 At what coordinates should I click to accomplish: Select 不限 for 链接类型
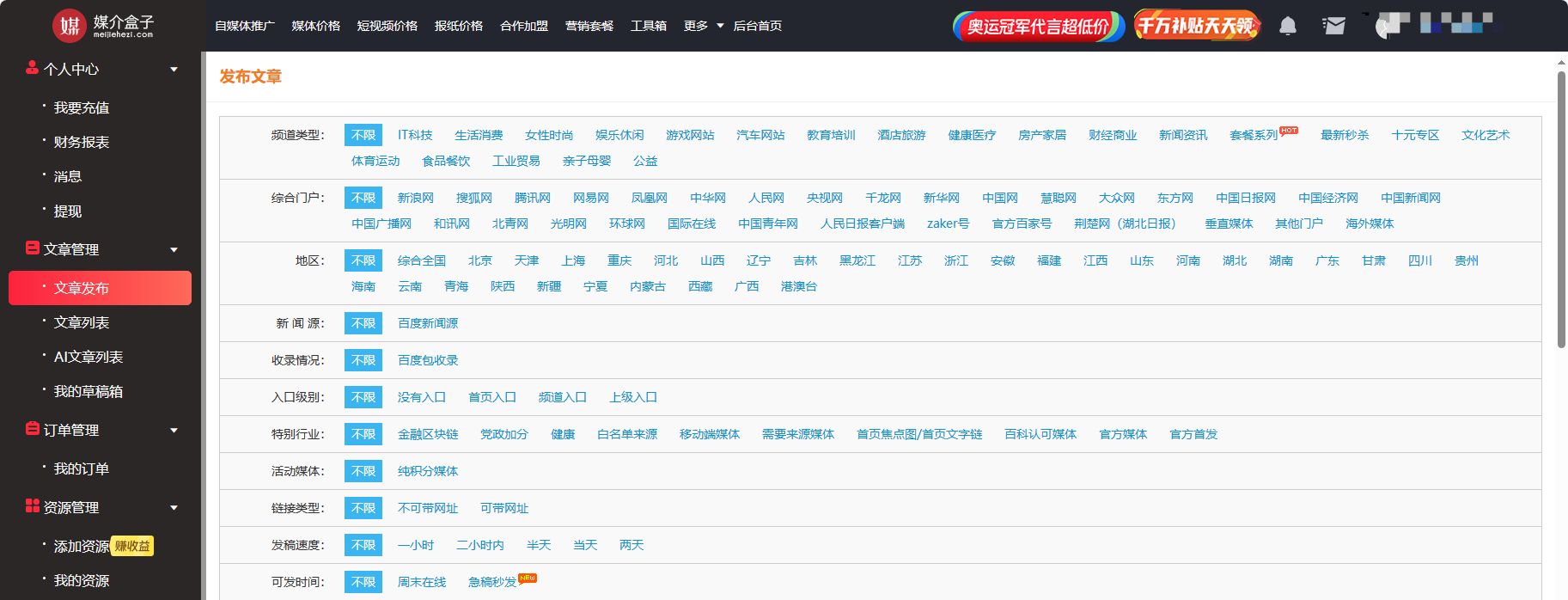click(363, 508)
